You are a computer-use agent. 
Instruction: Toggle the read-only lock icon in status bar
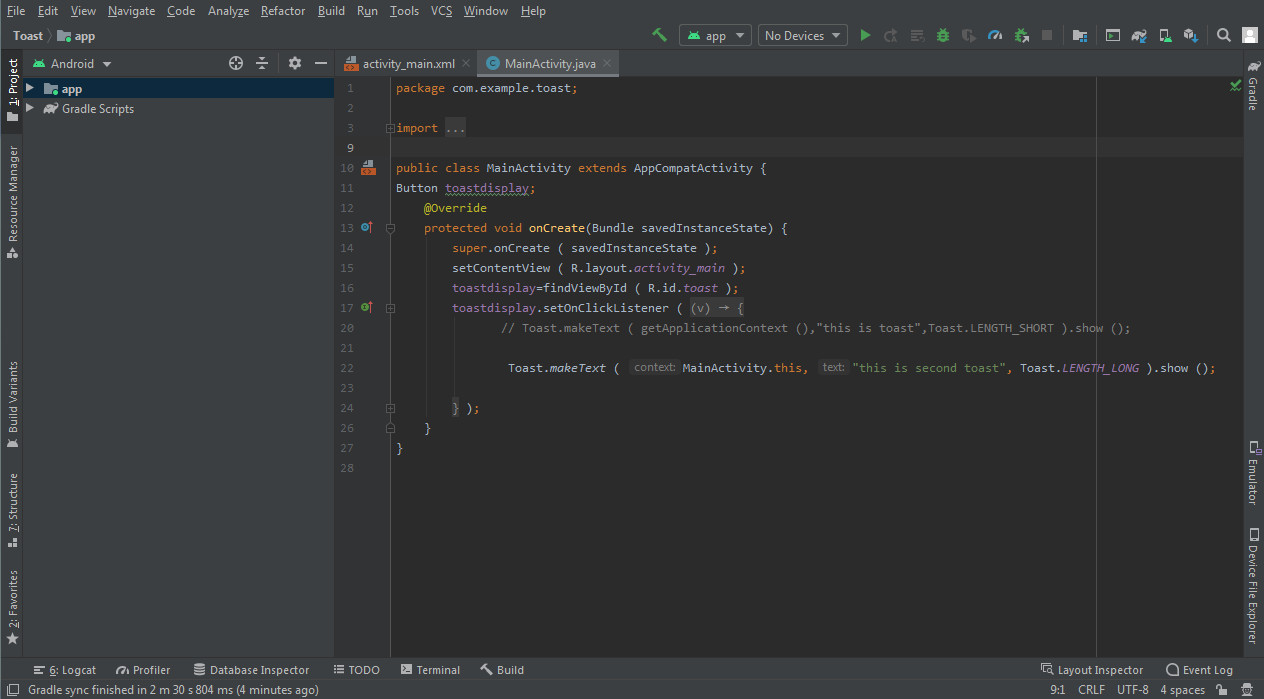coord(1222,690)
